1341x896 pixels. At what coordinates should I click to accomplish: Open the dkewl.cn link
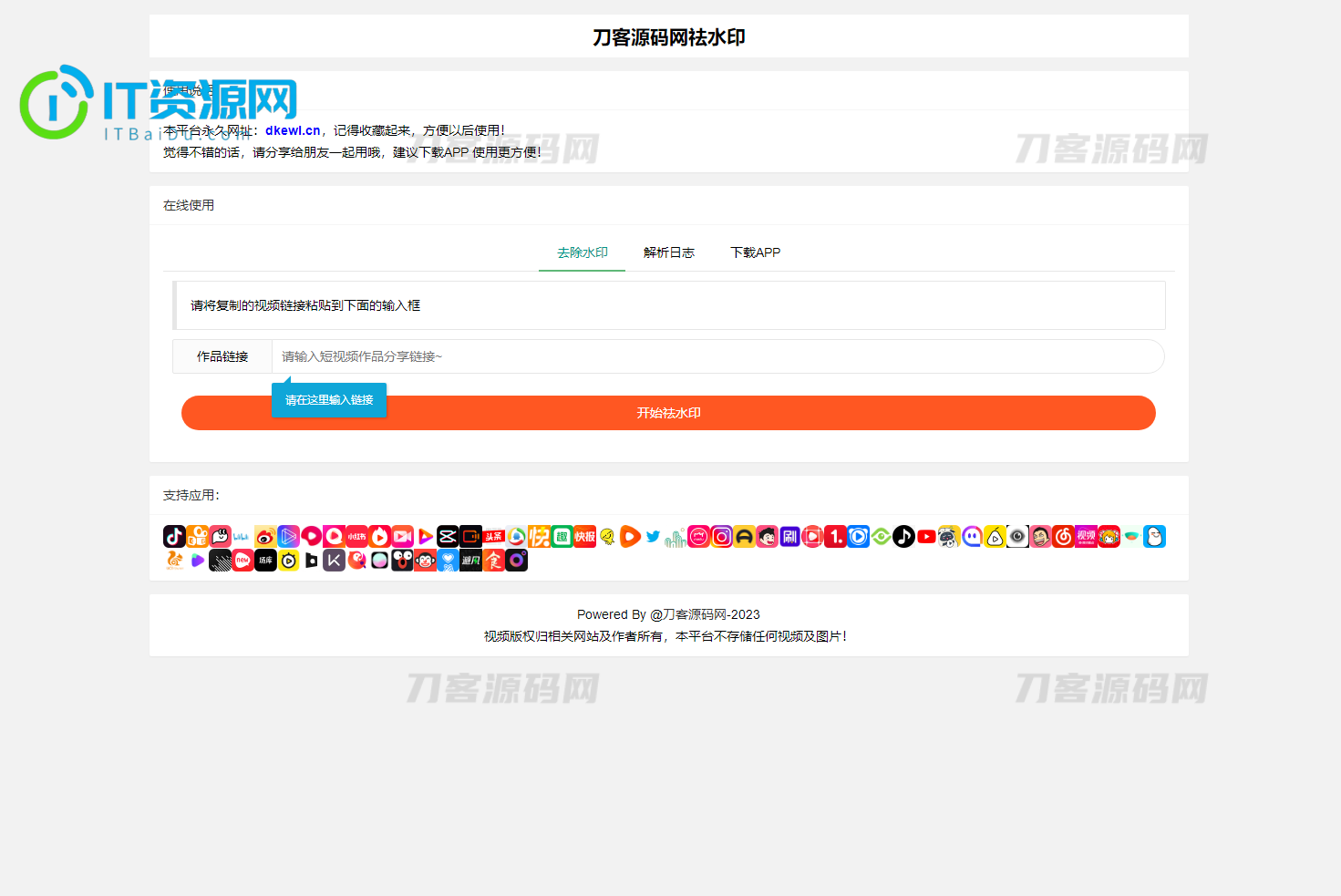click(x=293, y=130)
